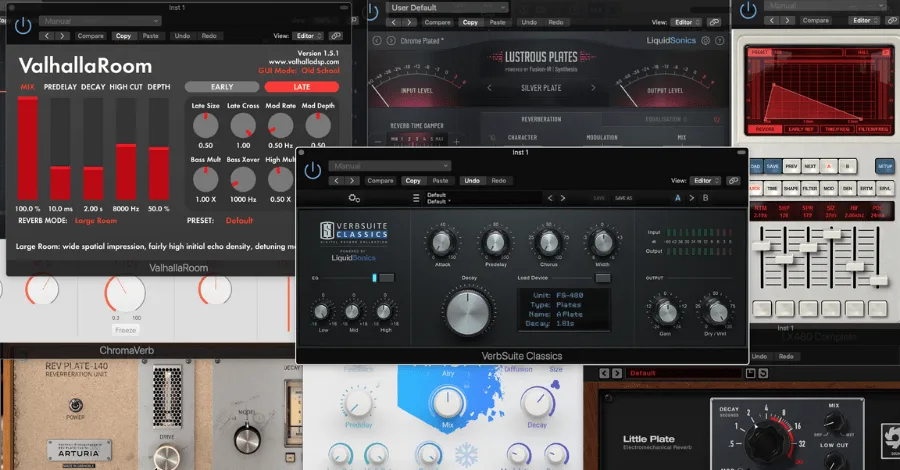
Task: Click the link icon in Lustrous Plates header
Action: click(713, 22)
